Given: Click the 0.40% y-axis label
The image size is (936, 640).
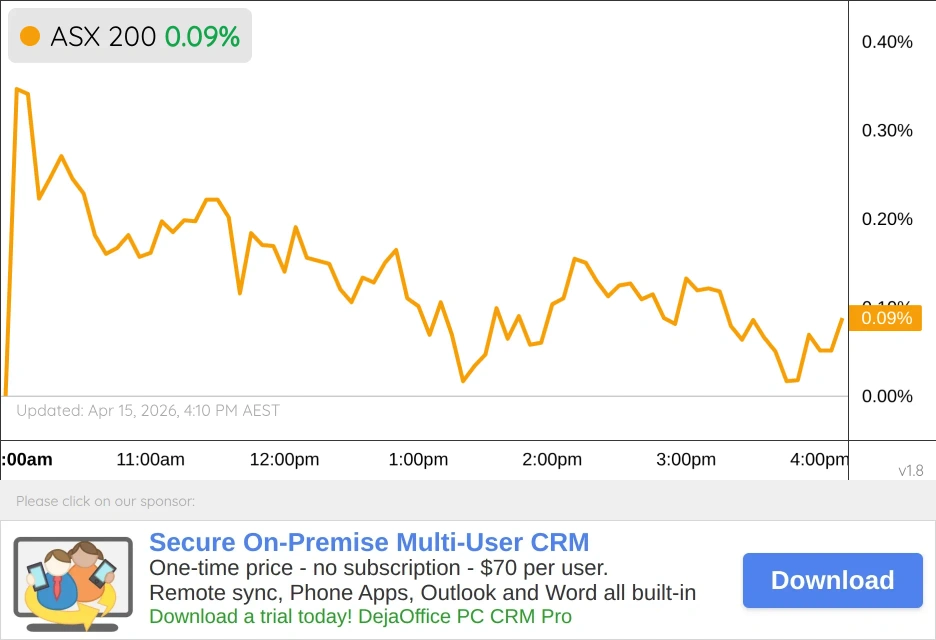Looking at the screenshot, I should pyautogui.click(x=887, y=42).
